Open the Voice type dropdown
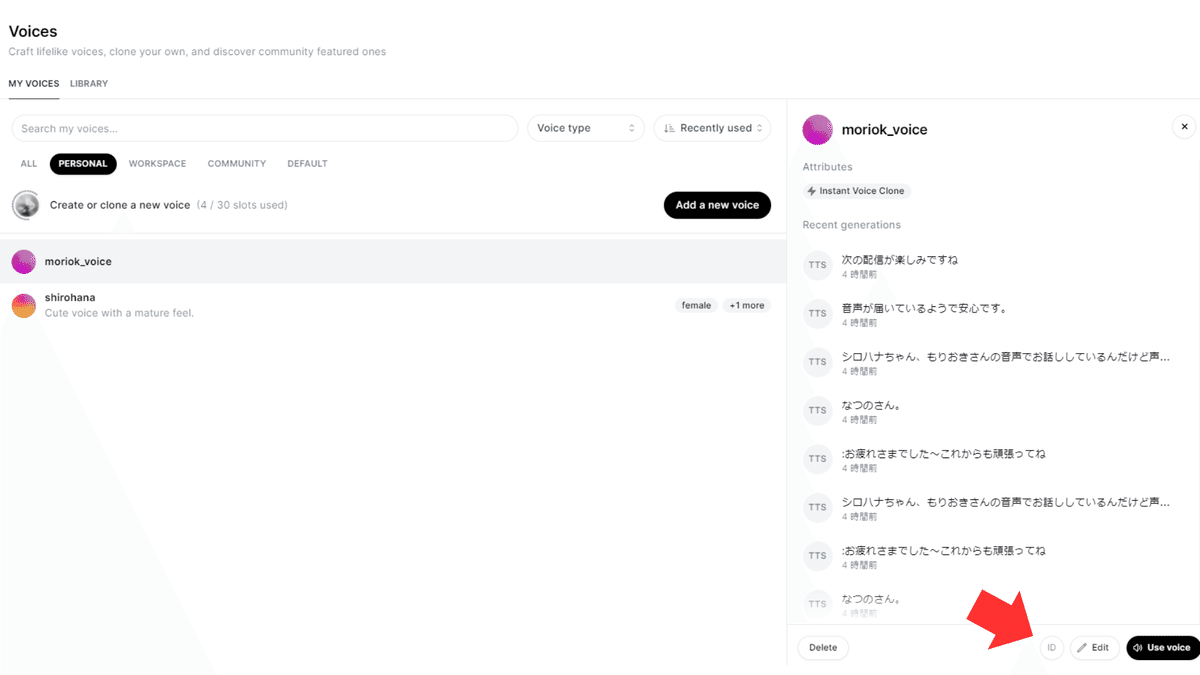 585,128
